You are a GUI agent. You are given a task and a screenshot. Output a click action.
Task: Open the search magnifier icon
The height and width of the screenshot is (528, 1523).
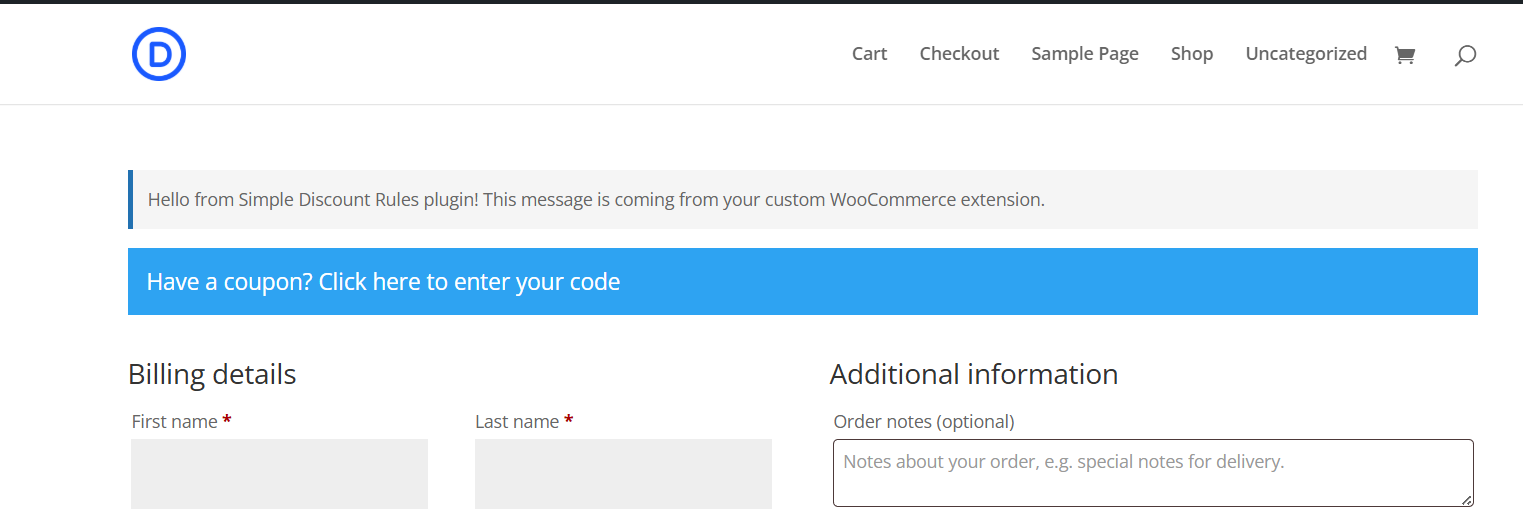tap(1465, 56)
